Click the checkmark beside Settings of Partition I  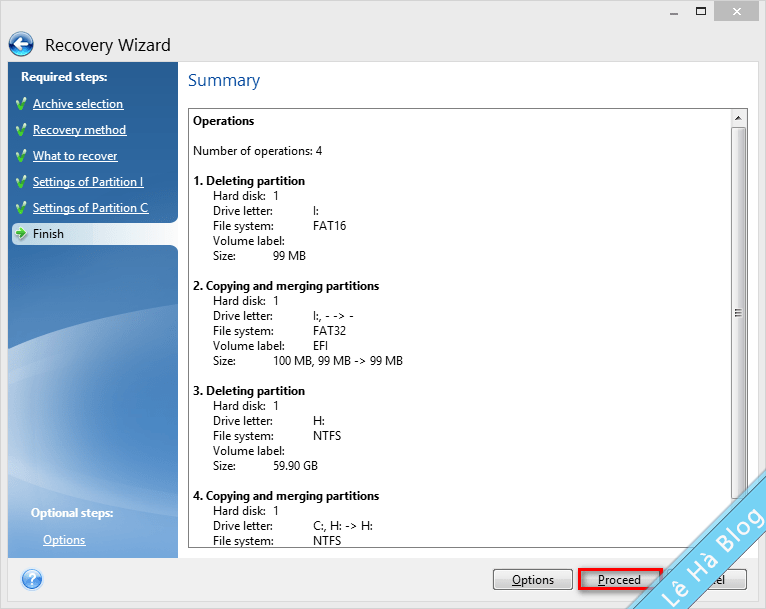coord(21,182)
